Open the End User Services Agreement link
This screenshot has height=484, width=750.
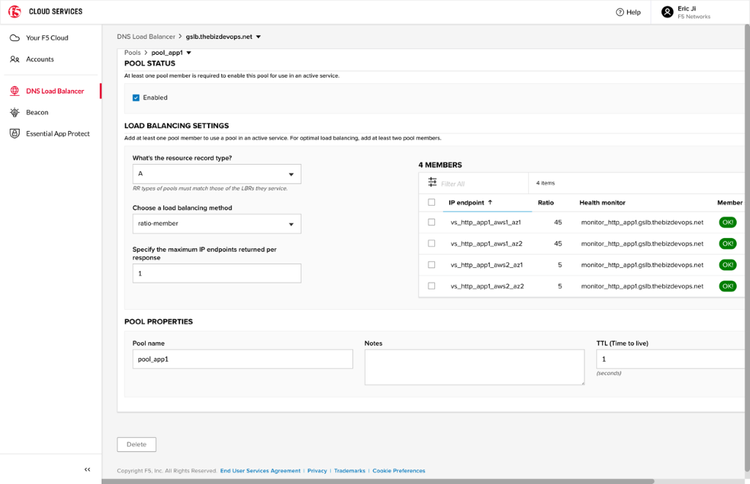click(260, 470)
